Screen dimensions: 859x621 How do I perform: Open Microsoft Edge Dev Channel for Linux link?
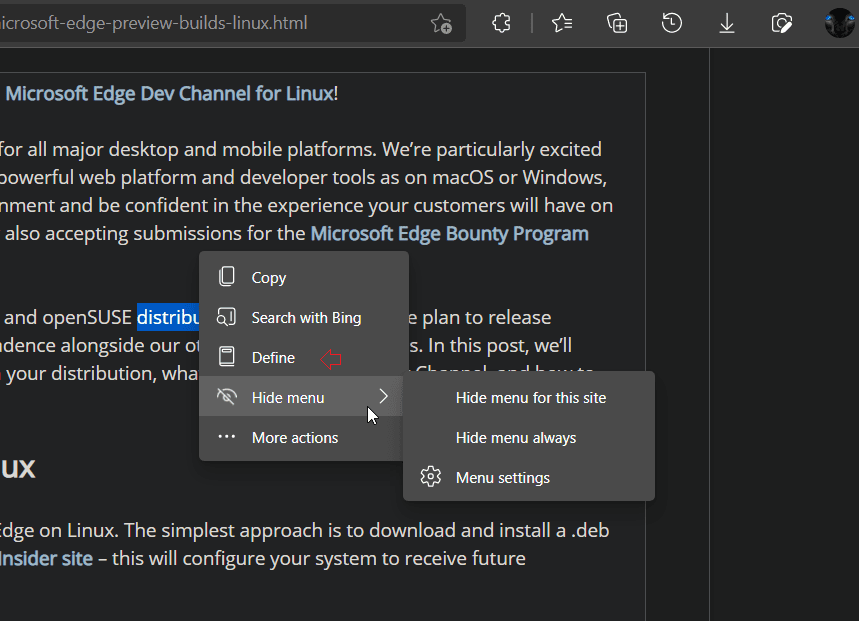click(170, 94)
